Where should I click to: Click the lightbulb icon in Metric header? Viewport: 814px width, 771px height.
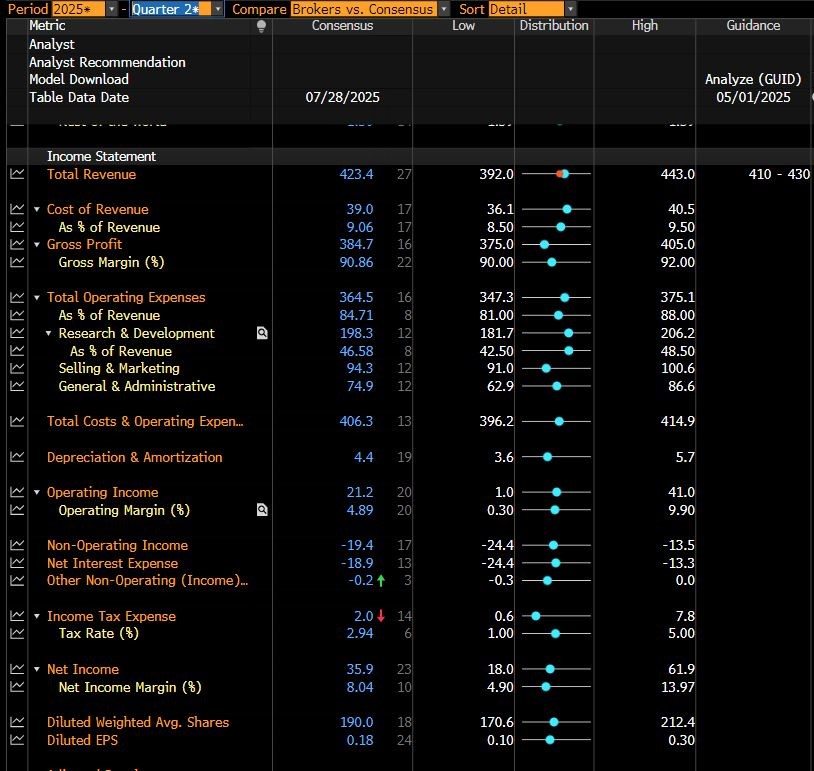pos(261,26)
